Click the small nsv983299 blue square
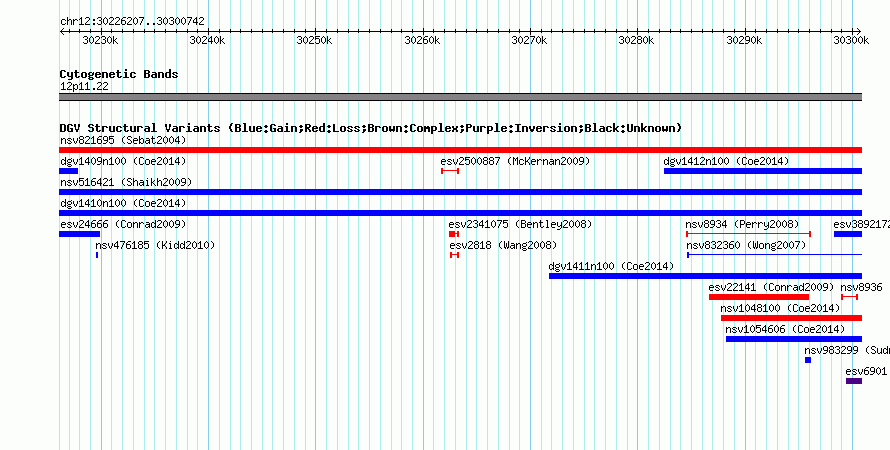The height and width of the screenshot is (450, 890). 808,360
